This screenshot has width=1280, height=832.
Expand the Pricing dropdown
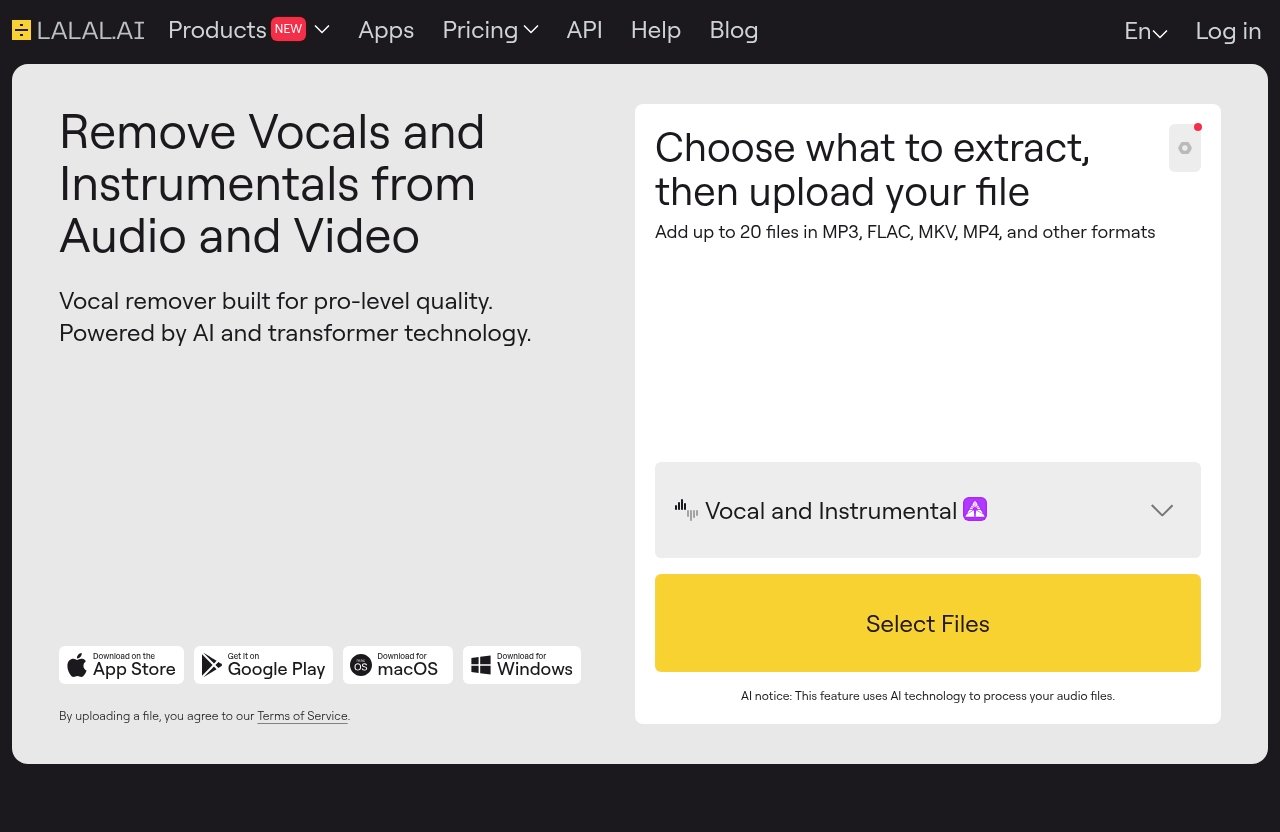(490, 30)
